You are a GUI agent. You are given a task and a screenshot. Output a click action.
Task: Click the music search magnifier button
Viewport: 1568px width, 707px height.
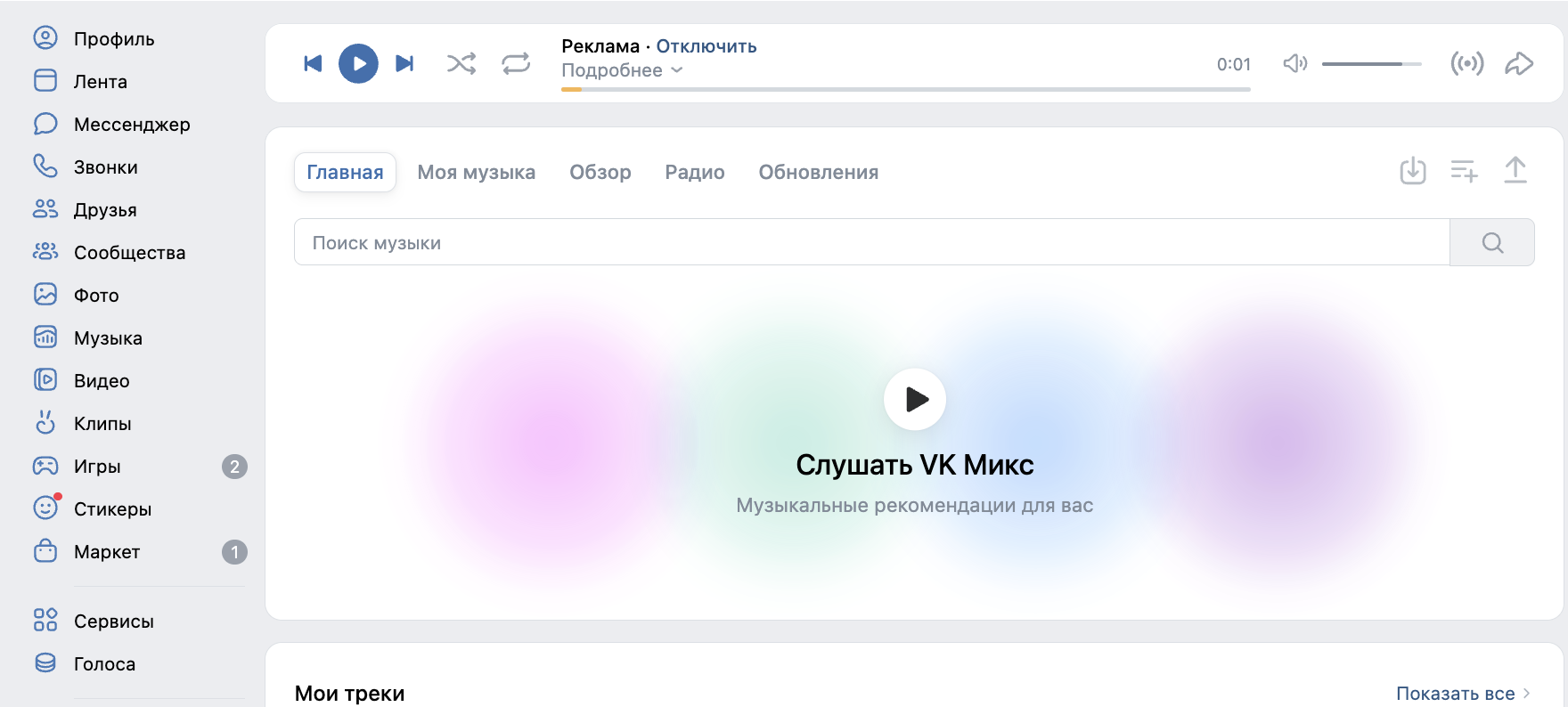coord(1492,242)
